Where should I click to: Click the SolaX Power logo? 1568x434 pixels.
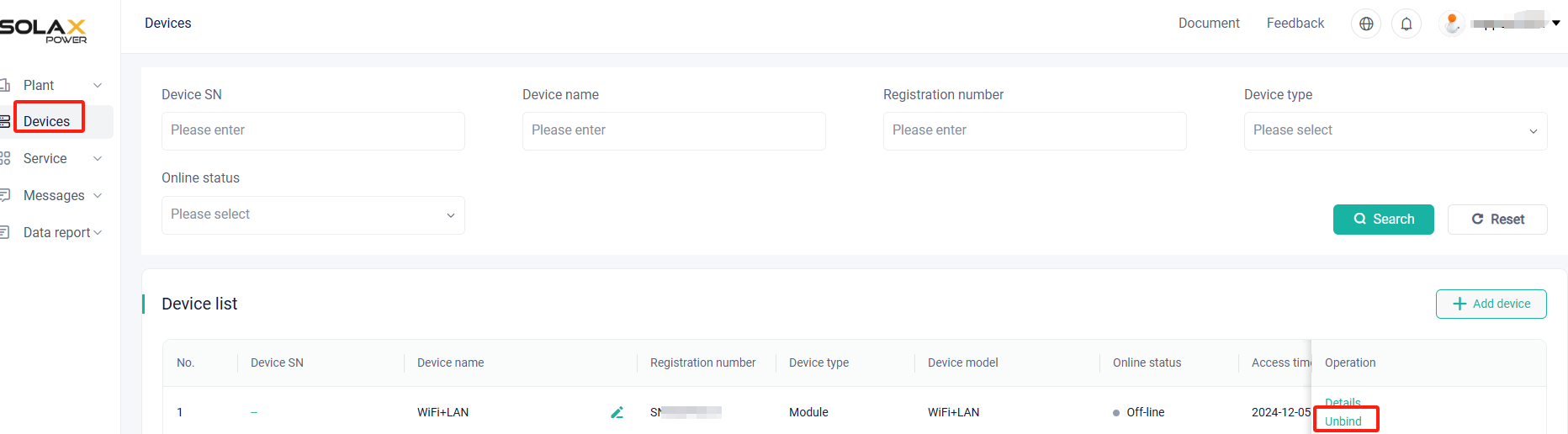[43, 30]
